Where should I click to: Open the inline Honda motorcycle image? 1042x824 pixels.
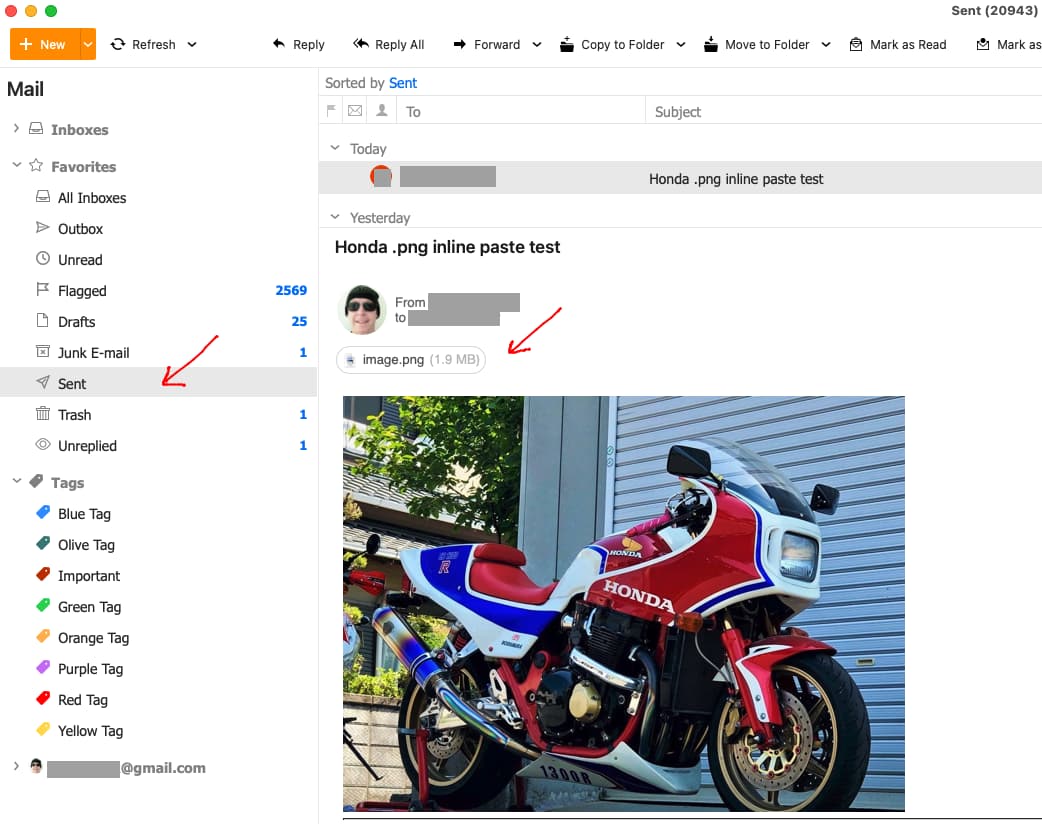623,603
